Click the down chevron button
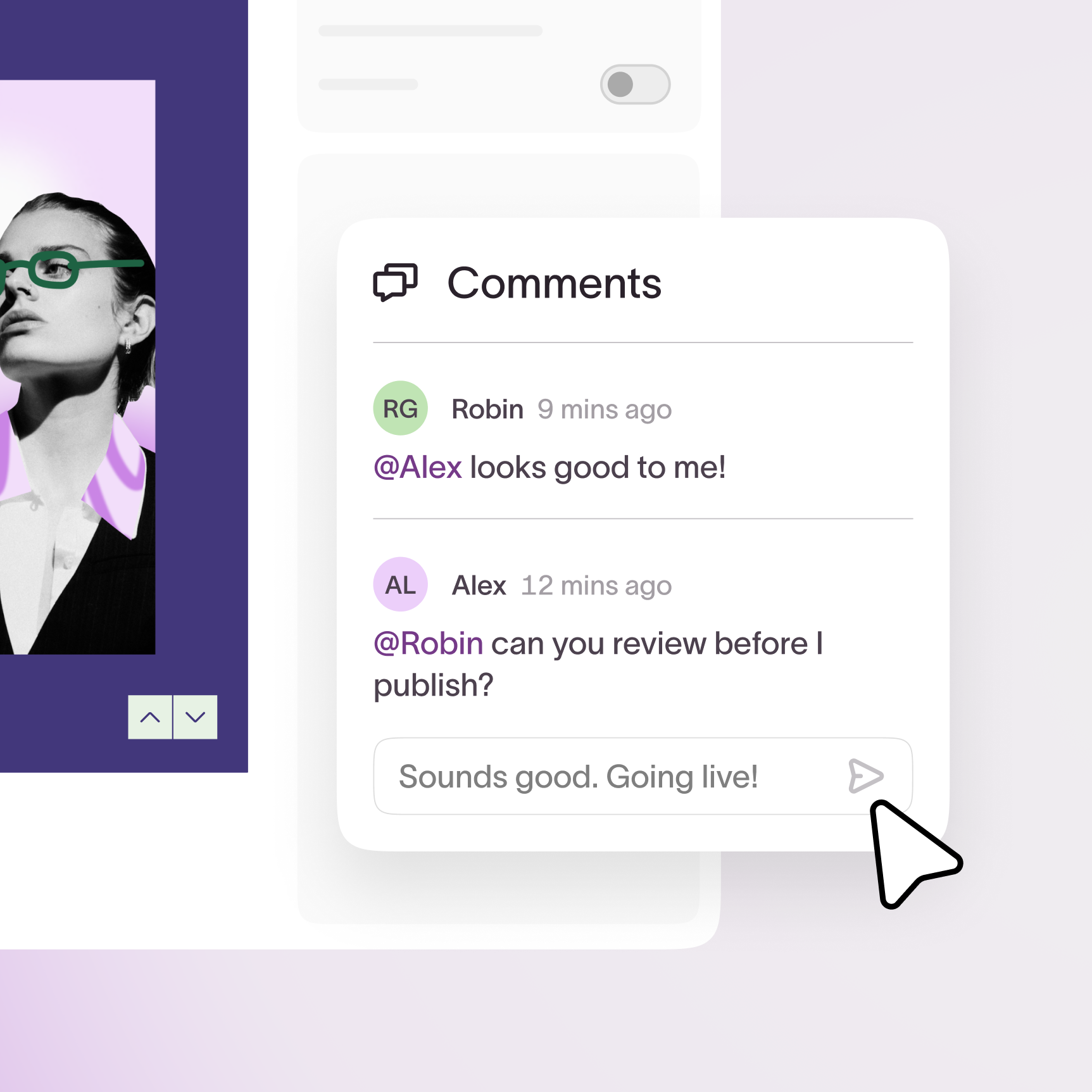 [x=196, y=717]
